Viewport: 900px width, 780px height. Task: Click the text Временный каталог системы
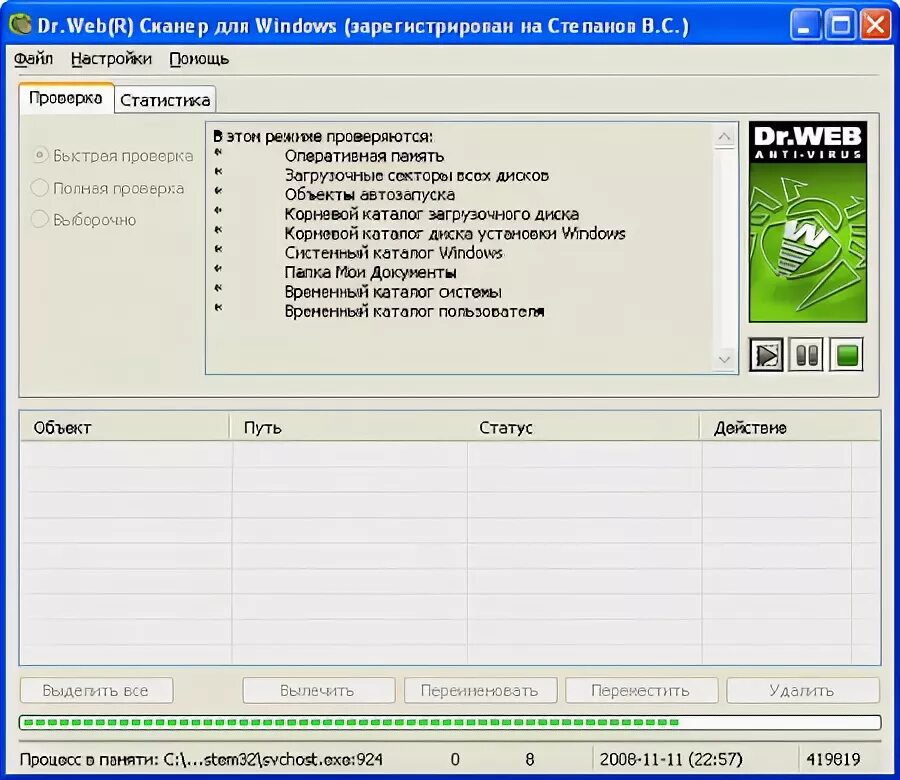(393, 292)
